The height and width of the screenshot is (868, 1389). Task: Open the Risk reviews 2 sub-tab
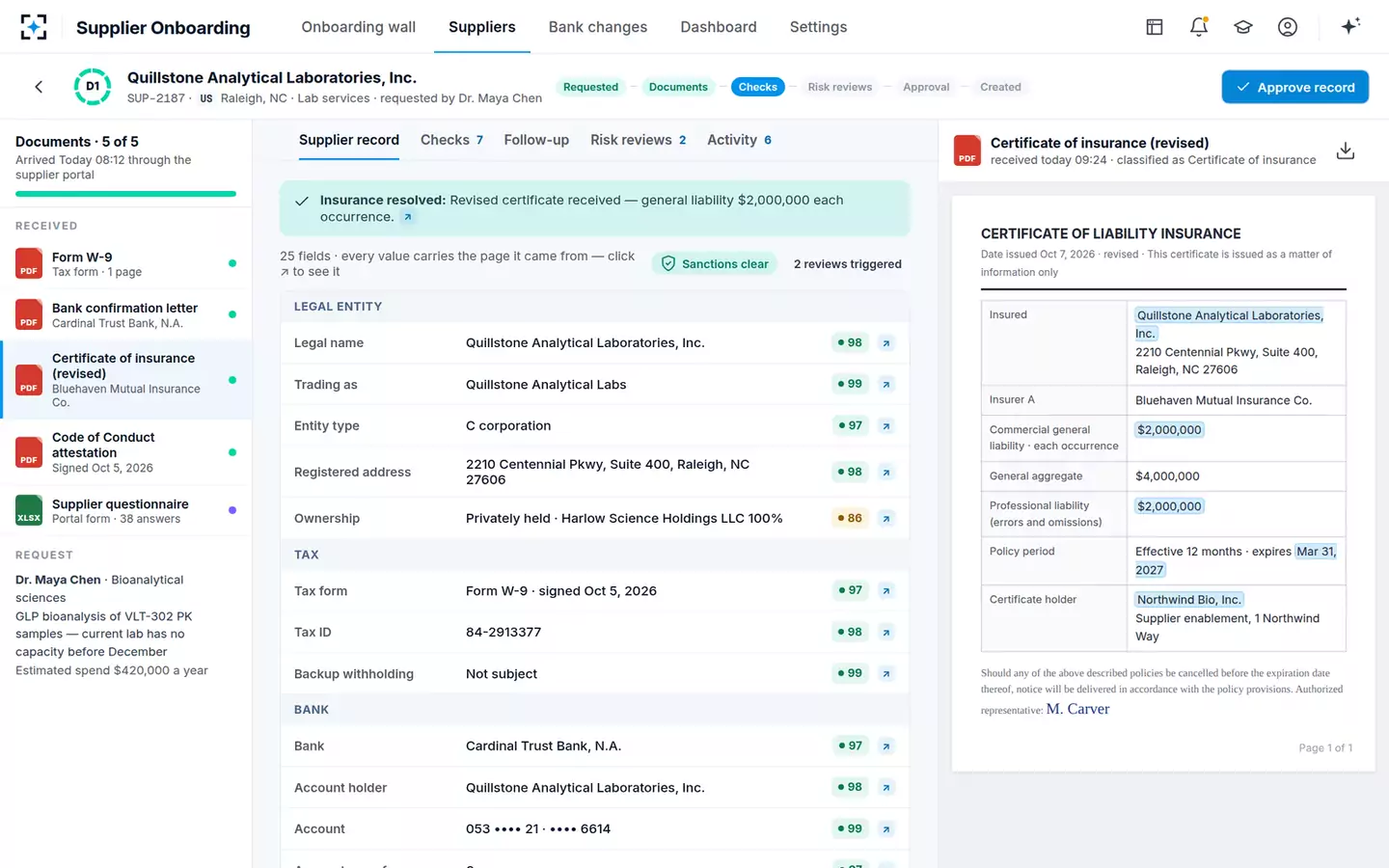[639, 140]
